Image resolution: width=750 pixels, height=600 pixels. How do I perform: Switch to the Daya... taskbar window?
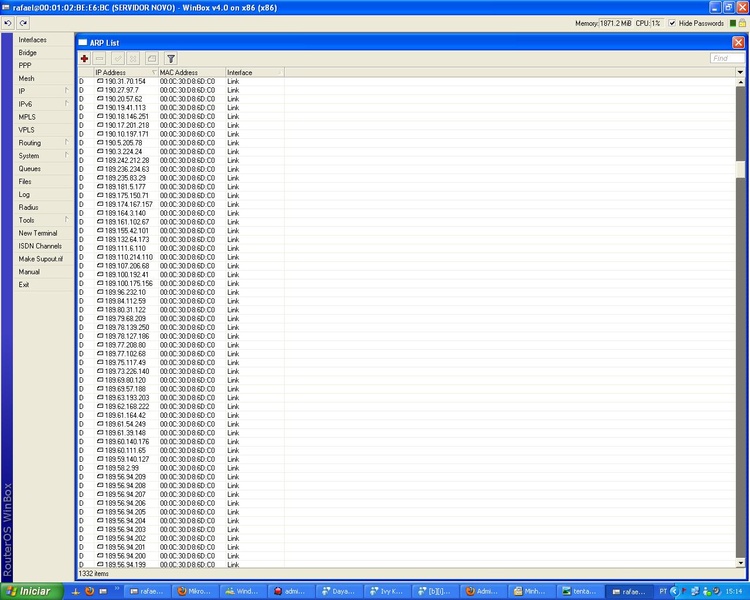coord(339,591)
